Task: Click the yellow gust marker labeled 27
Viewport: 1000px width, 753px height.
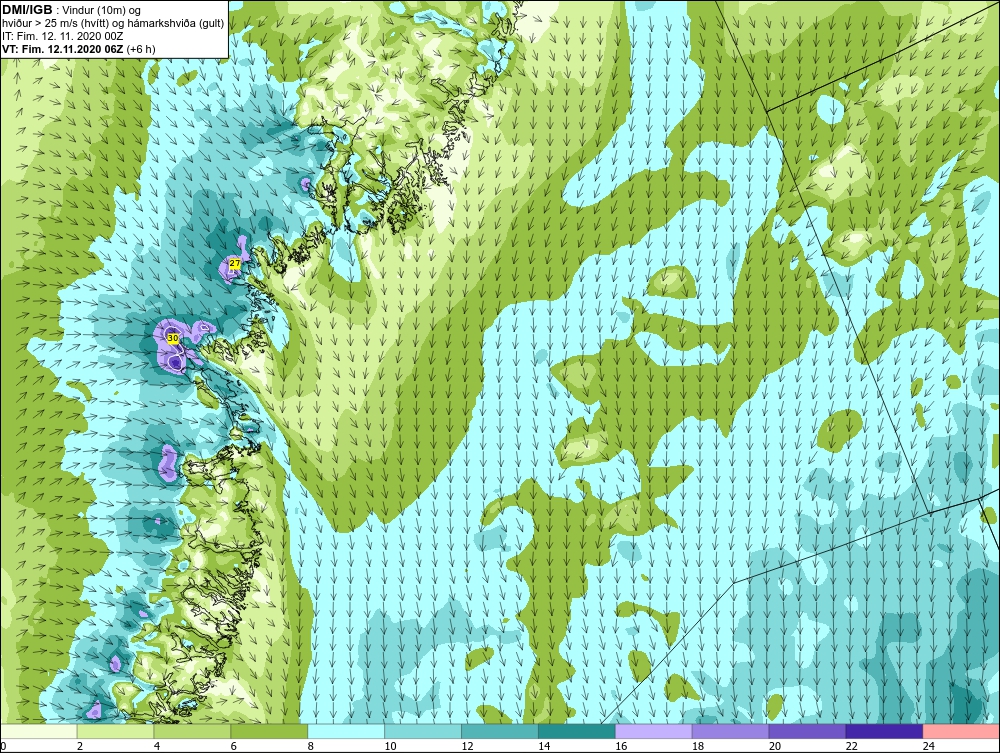Action: 235,263
